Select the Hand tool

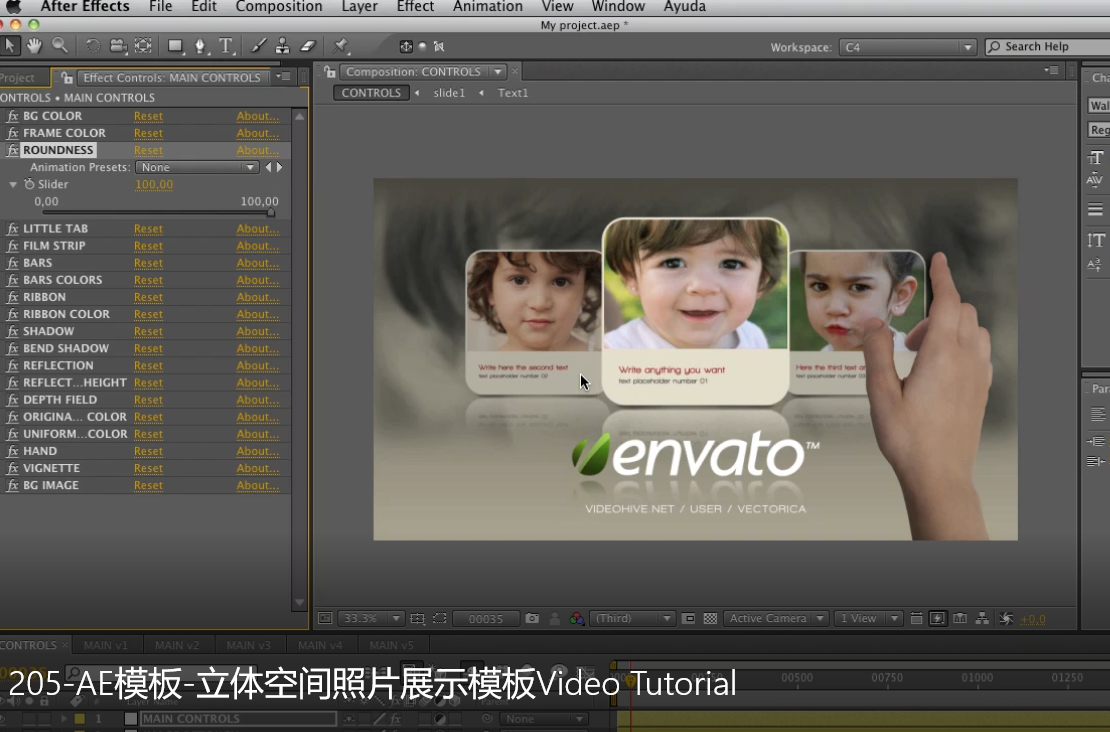[34, 46]
